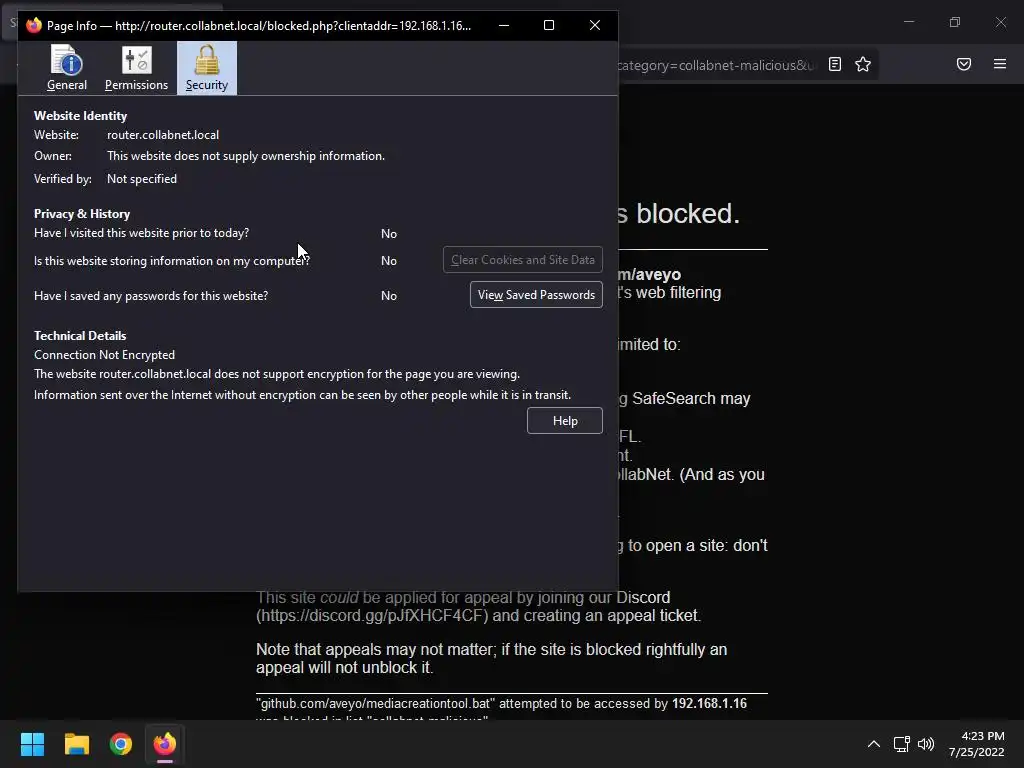Select the Security tab in Page Info
Viewport: 1024px width, 768px height.
click(206, 68)
